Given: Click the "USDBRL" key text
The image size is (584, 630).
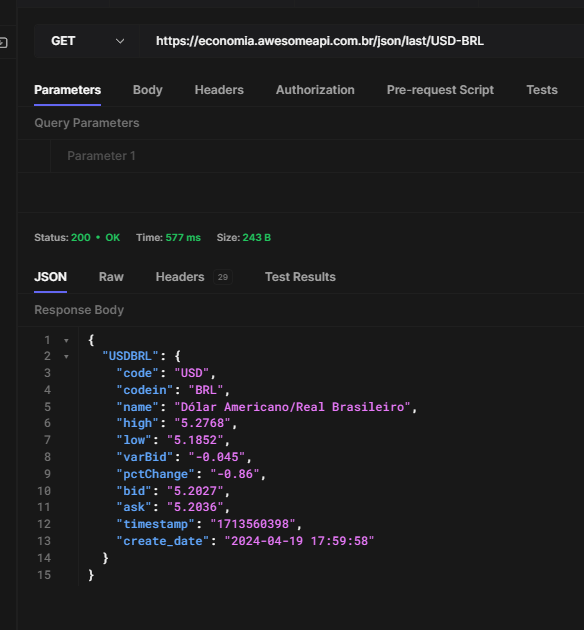Looking at the screenshot, I should tap(131, 356).
